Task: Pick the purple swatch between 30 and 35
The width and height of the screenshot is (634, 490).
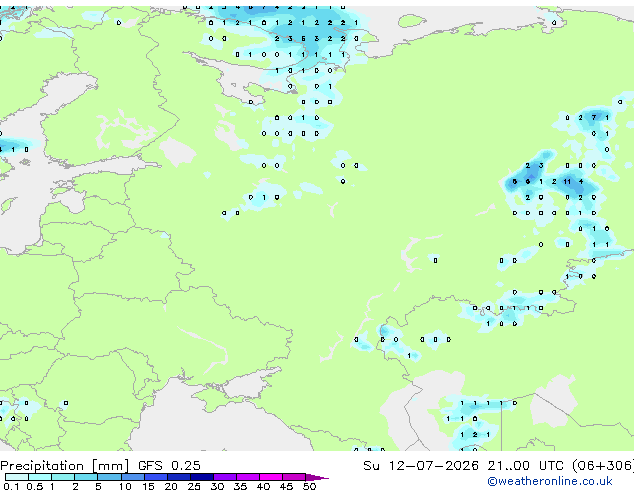Action: coord(225,477)
